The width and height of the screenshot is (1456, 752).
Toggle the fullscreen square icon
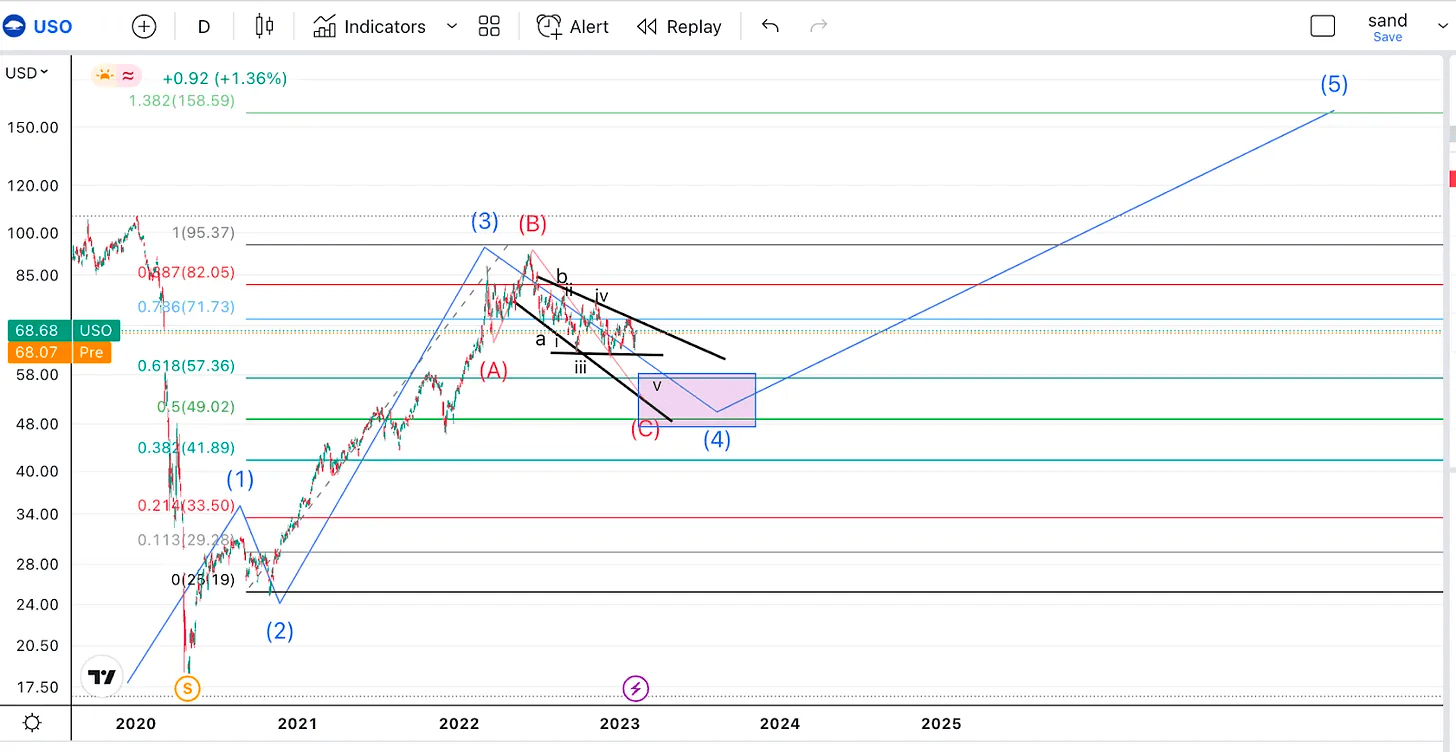point(1323,26)
